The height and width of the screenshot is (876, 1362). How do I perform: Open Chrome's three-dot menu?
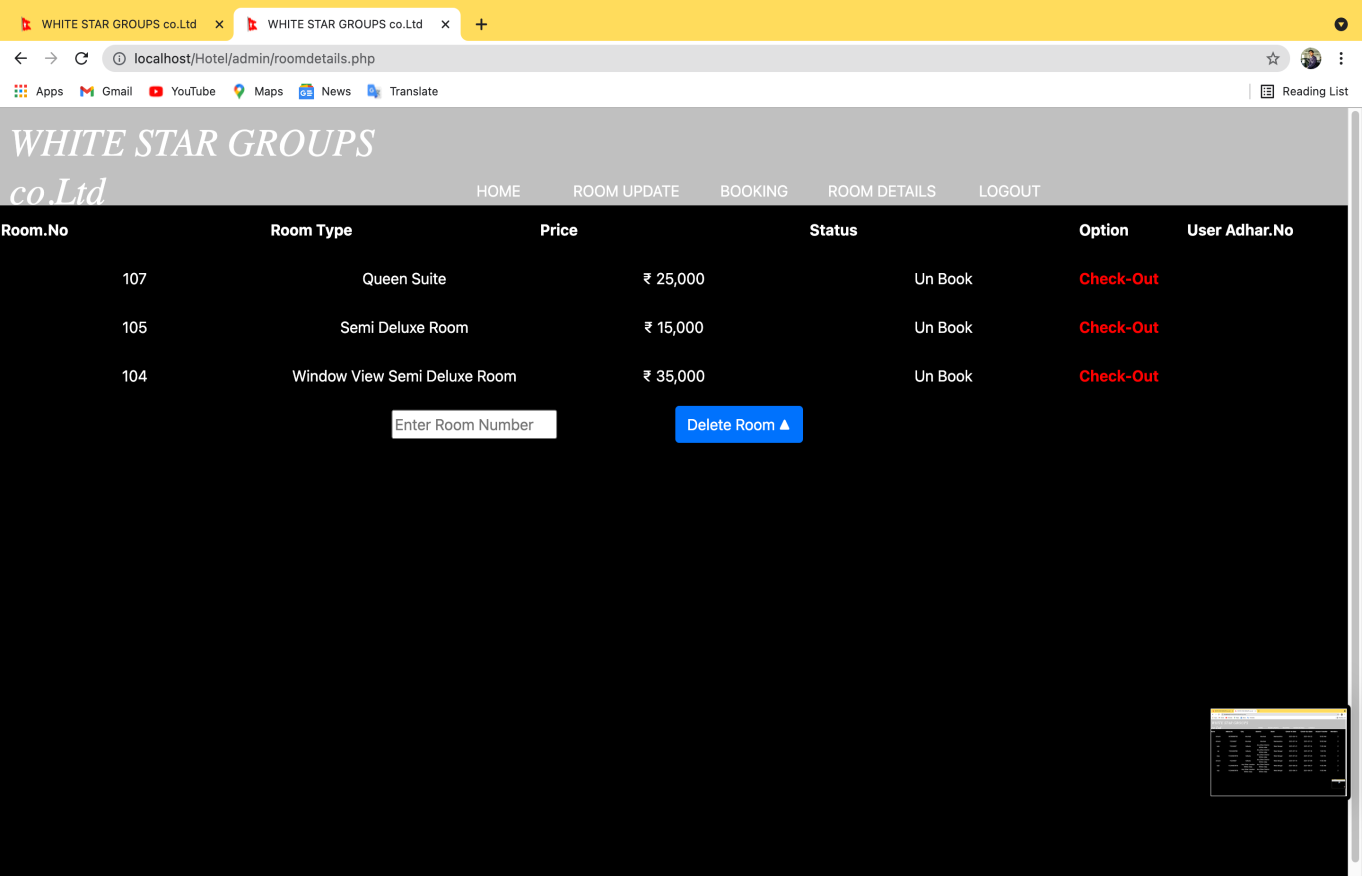coord(1341,58)
